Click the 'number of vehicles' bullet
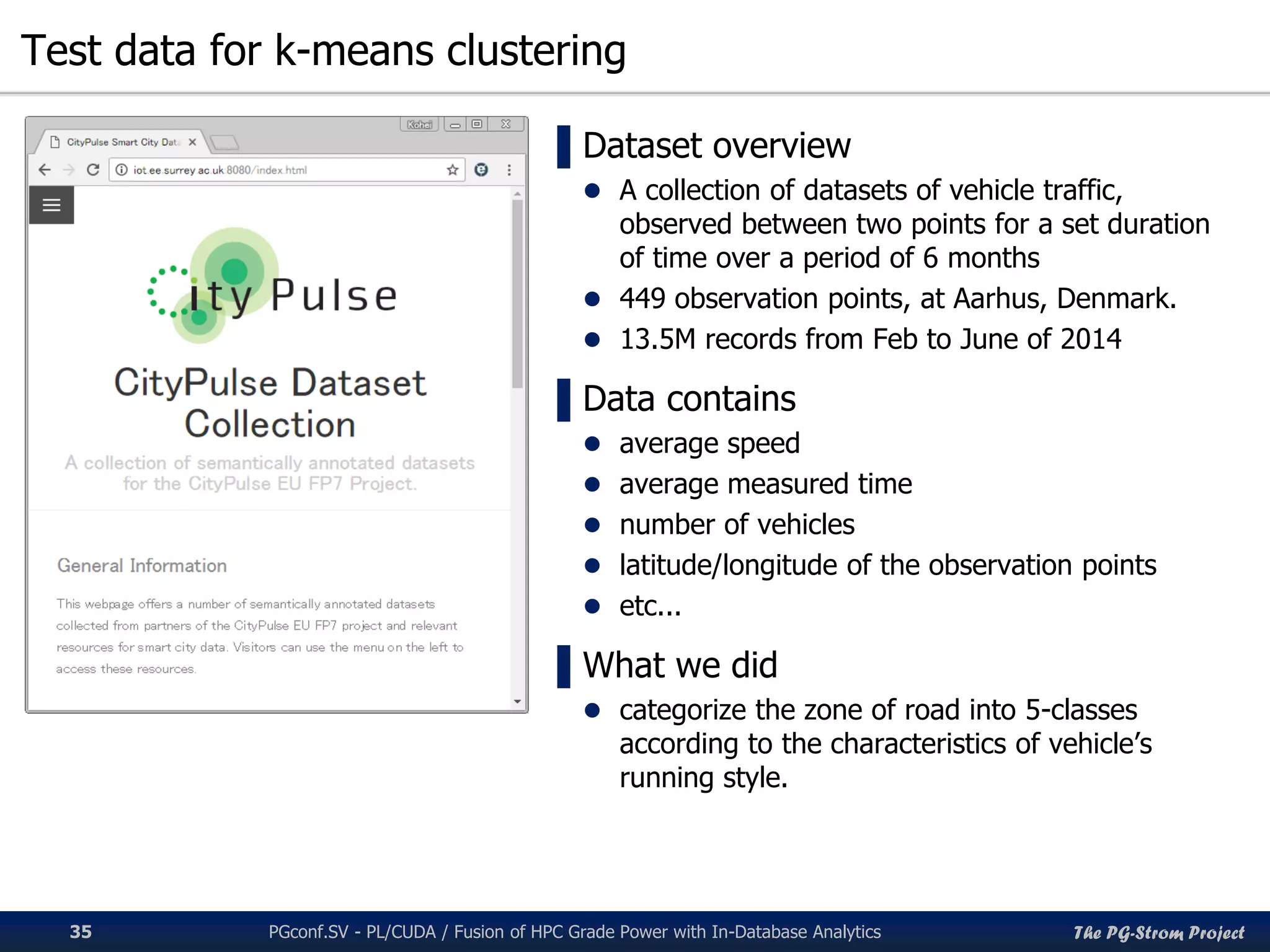This screenshot has height=952, width=1270. point(737,525)
